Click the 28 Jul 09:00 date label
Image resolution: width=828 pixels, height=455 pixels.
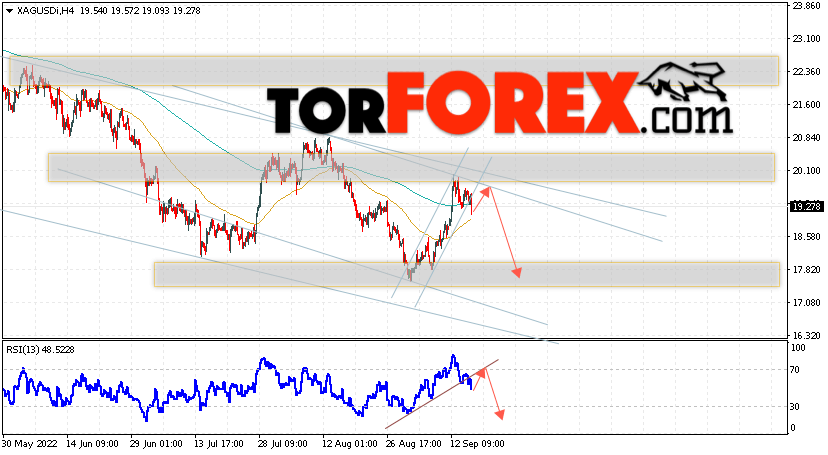click(x=284, y=444)
